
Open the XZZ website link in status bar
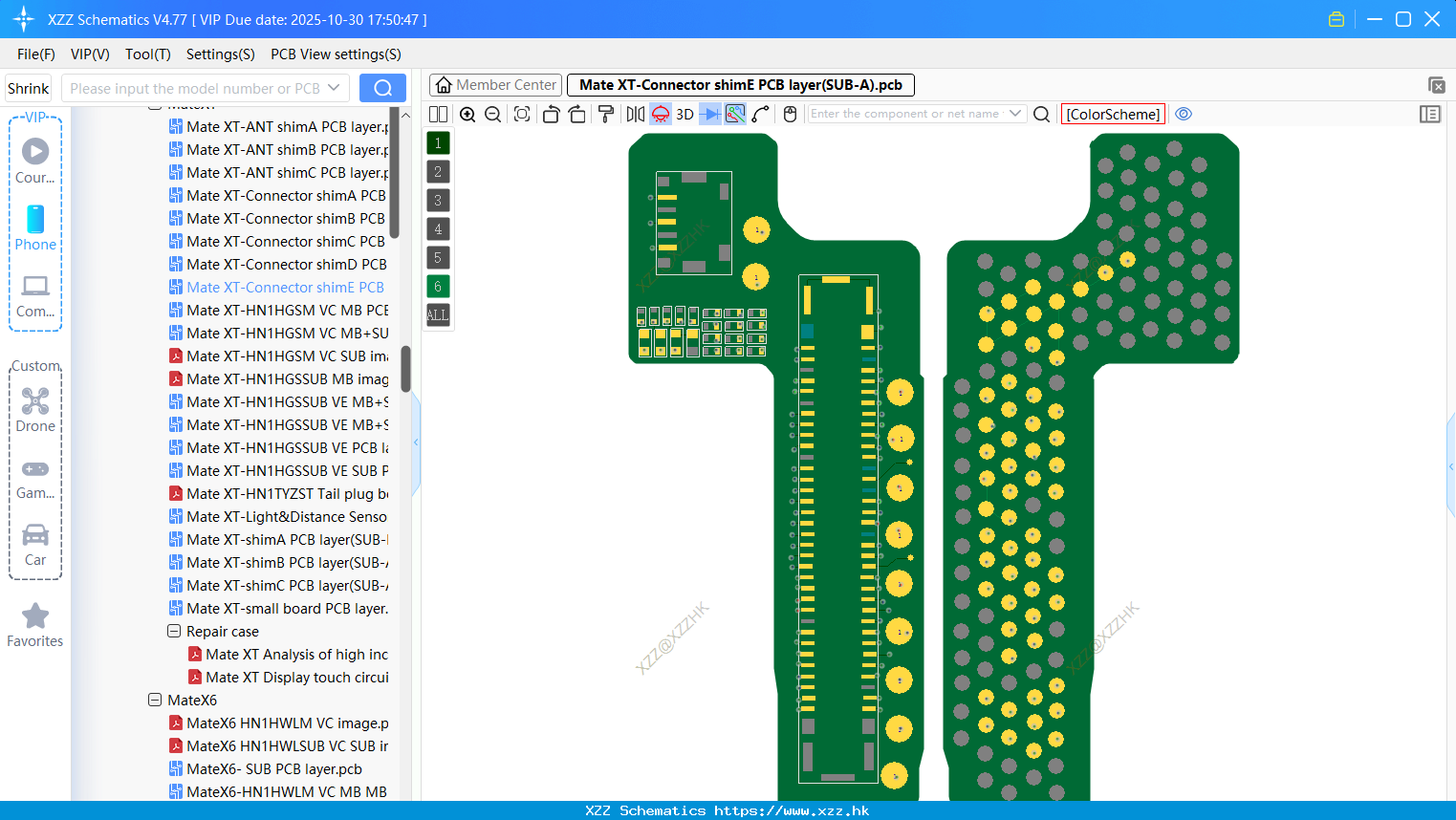792,810
